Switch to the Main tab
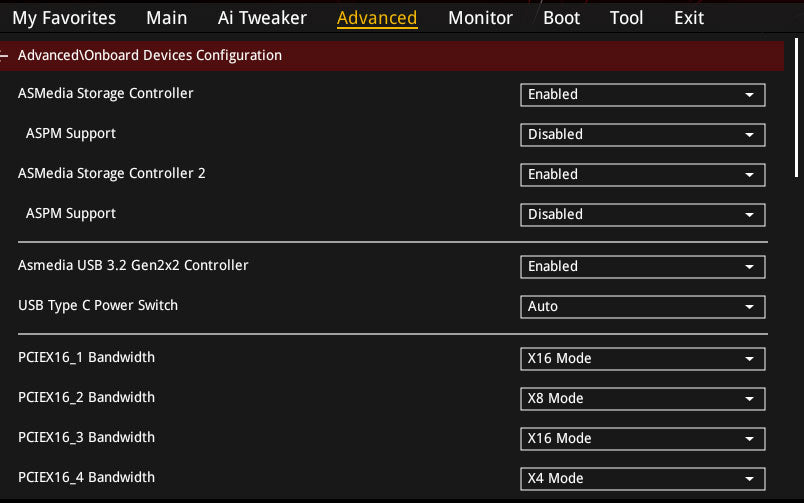 pos(166,18)
